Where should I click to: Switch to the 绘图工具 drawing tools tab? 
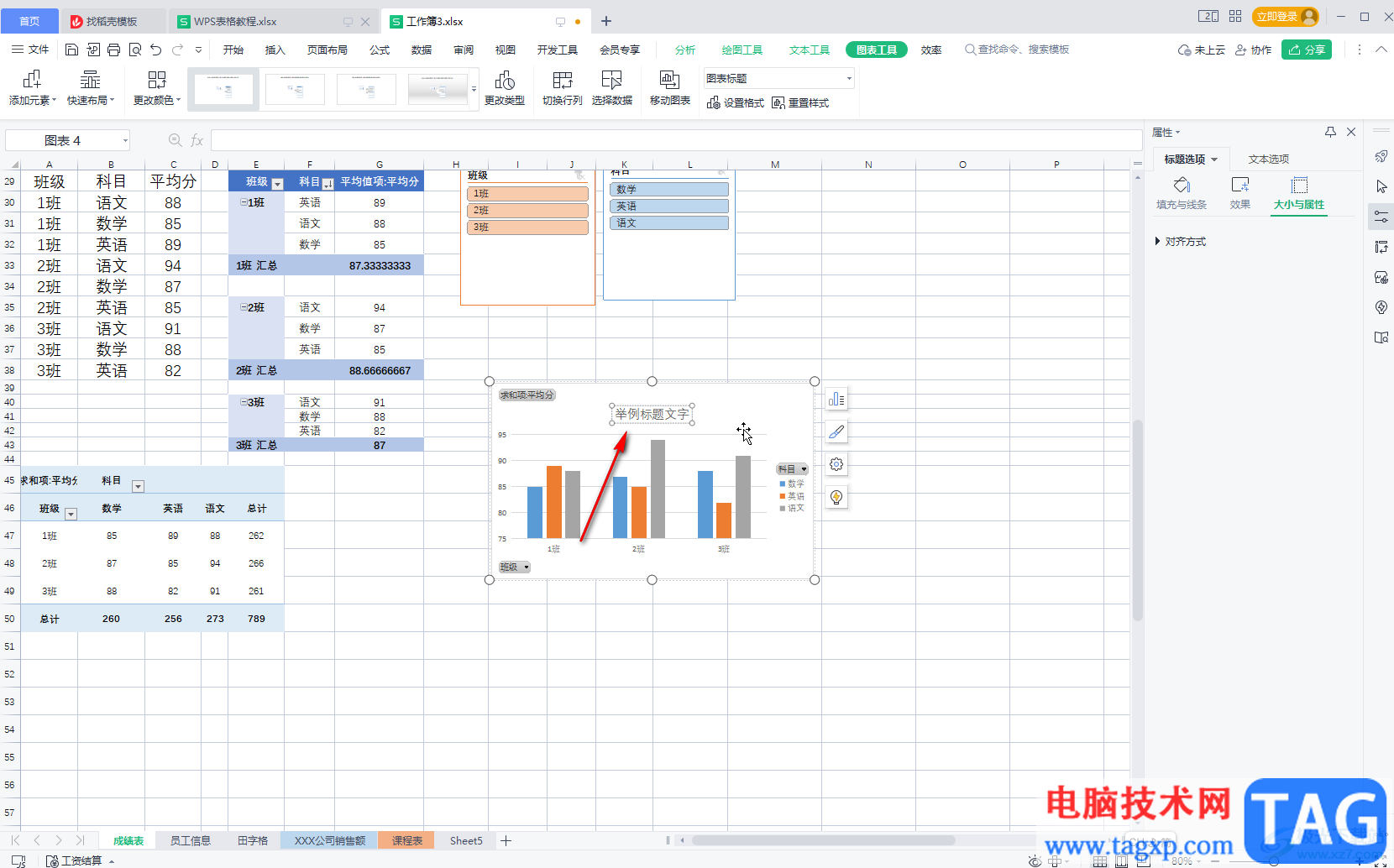(x=742, y=50)
